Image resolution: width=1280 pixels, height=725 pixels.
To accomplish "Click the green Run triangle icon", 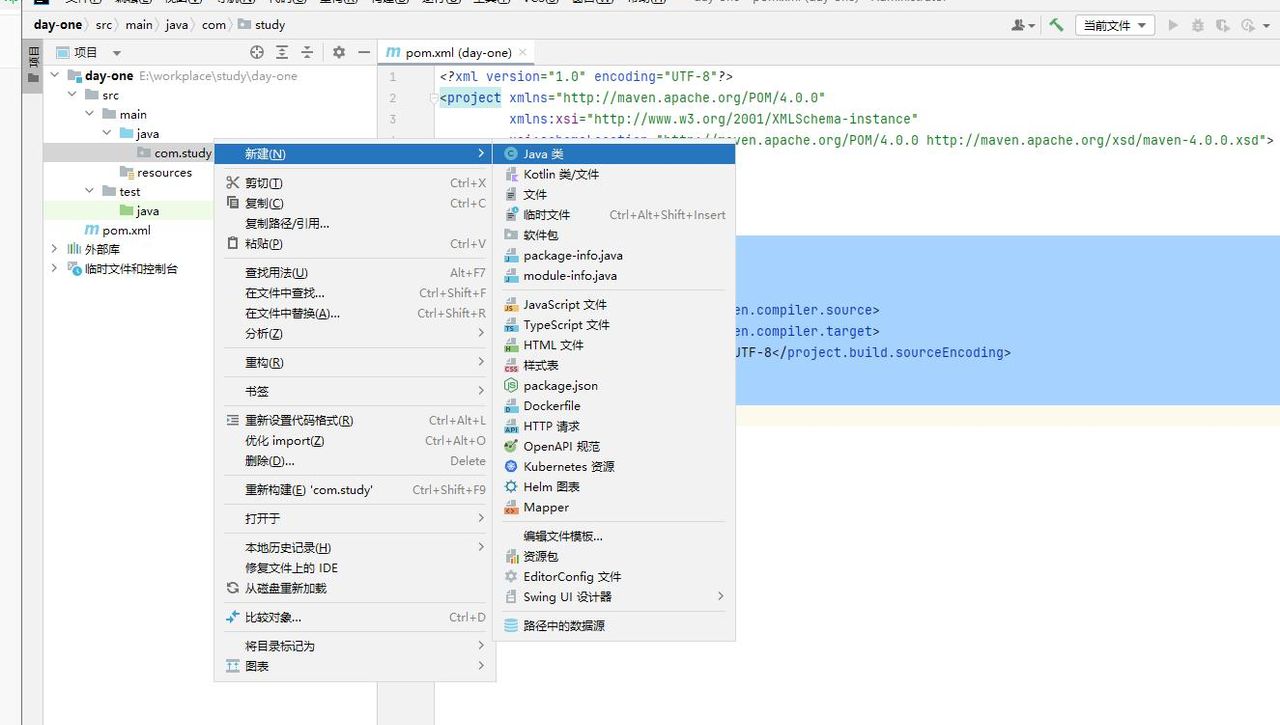I will (x=1173, y=25).
